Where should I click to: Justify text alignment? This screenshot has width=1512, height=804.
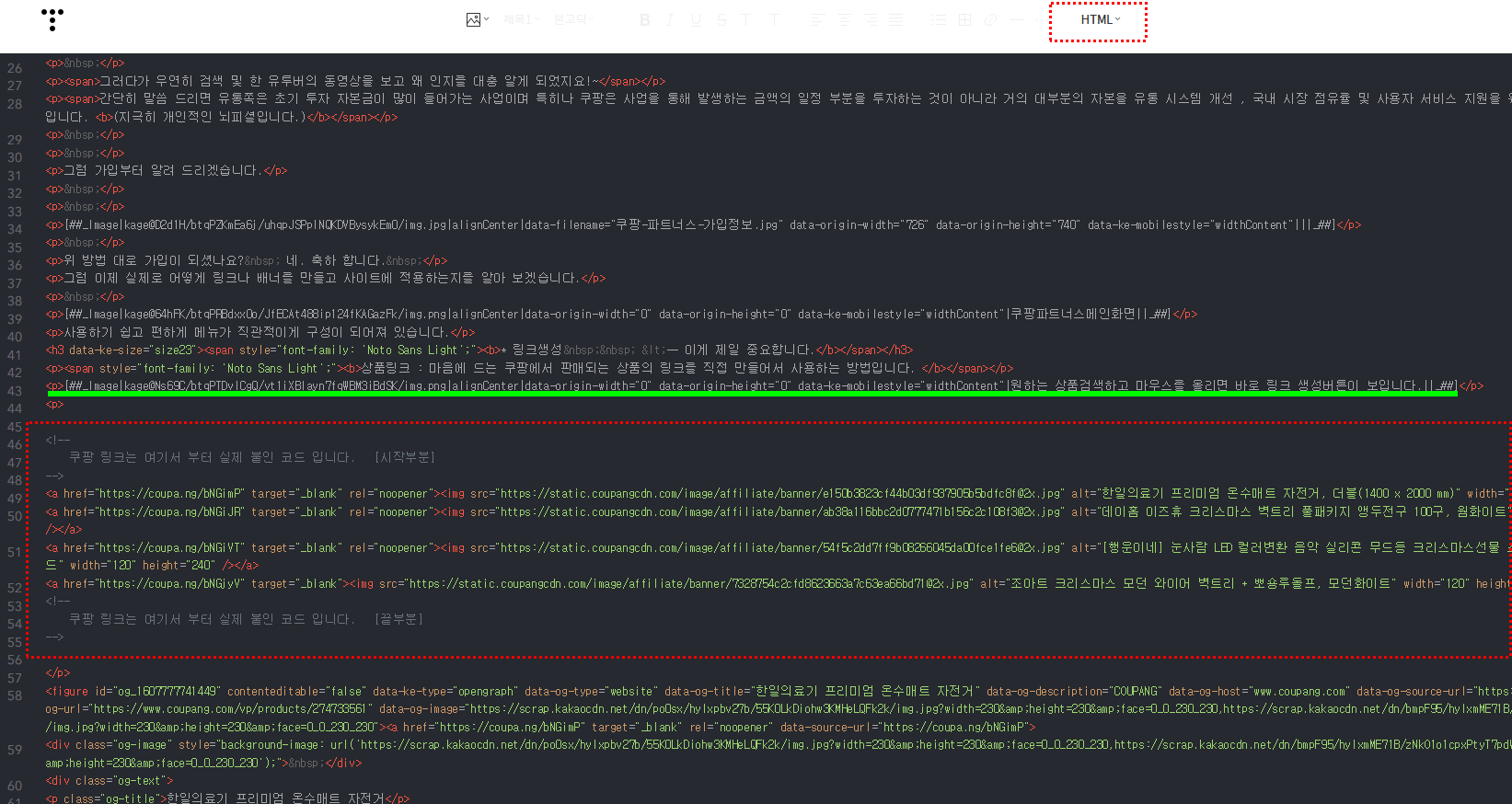(896, 19)
